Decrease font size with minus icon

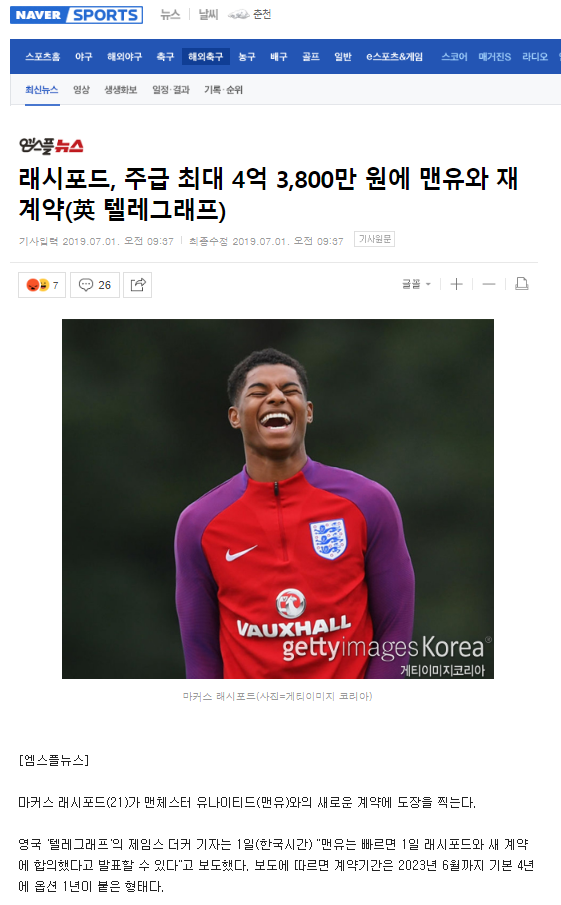click(489, 284)
